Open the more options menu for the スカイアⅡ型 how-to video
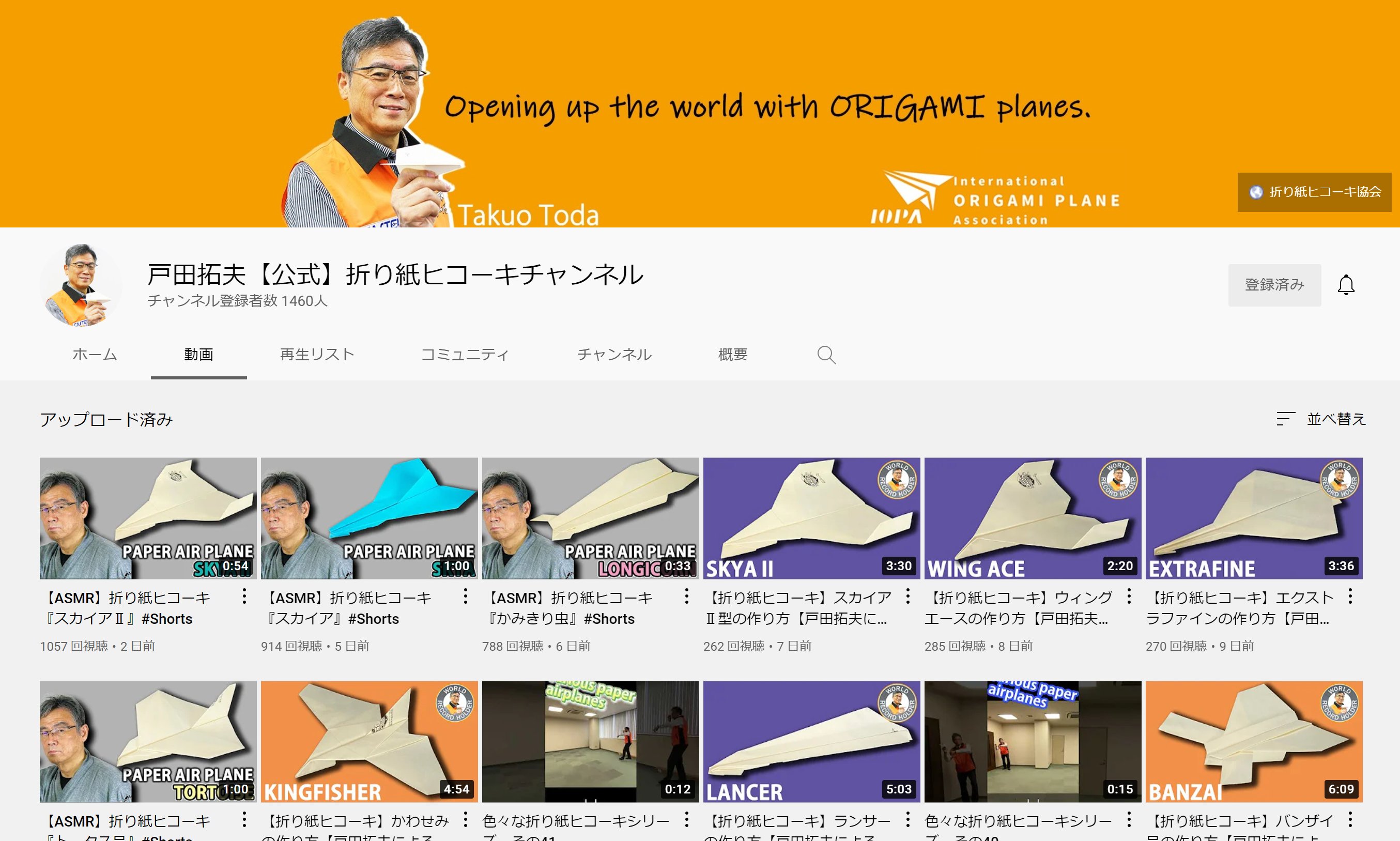This screenshot has width=1400, height=841. tap(907, 596)
